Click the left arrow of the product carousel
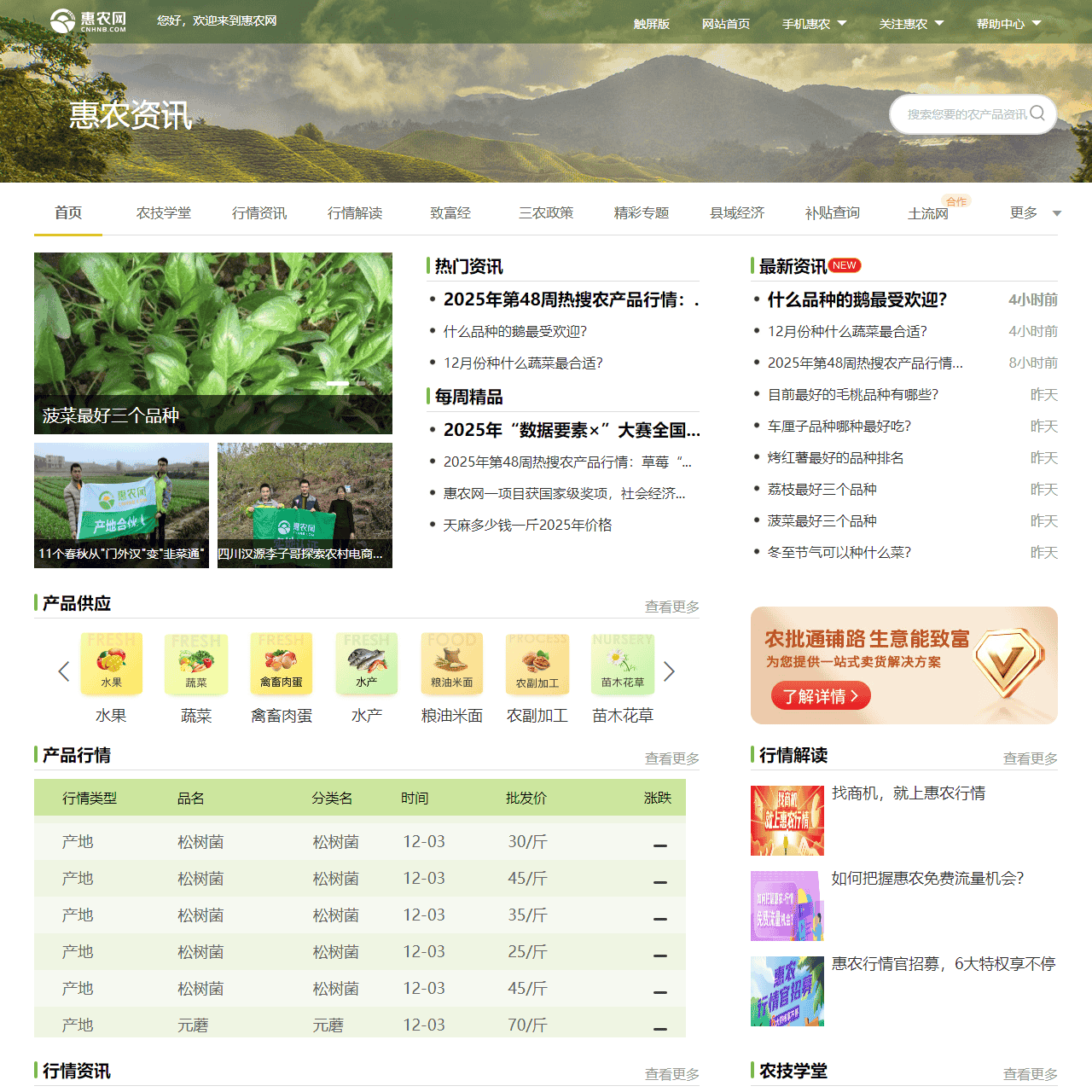Screen dimensions: 1092x1092 click(63, 671)
